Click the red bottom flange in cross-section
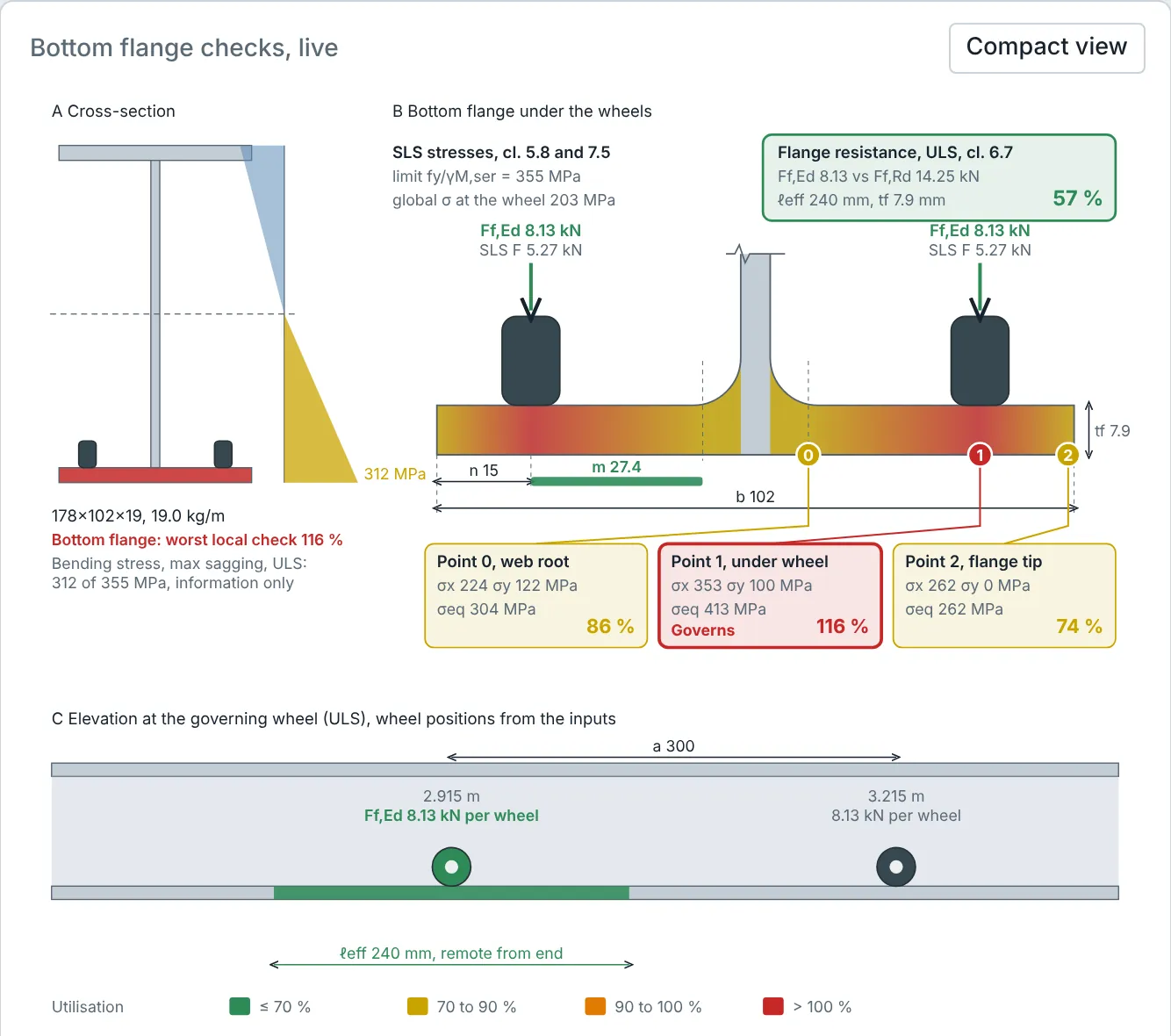This screenshot has width=1171, height=1036. pyautogui.click(x=155, y=475)
